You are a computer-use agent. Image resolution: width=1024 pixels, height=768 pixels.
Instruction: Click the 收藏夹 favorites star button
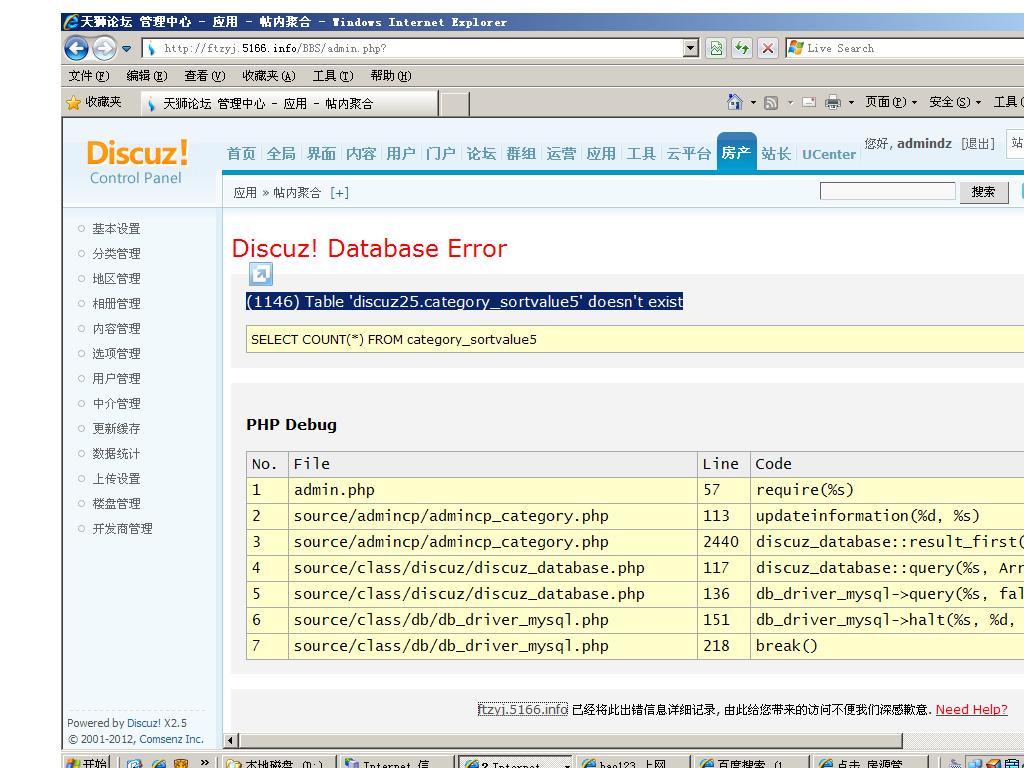(94, 103)
